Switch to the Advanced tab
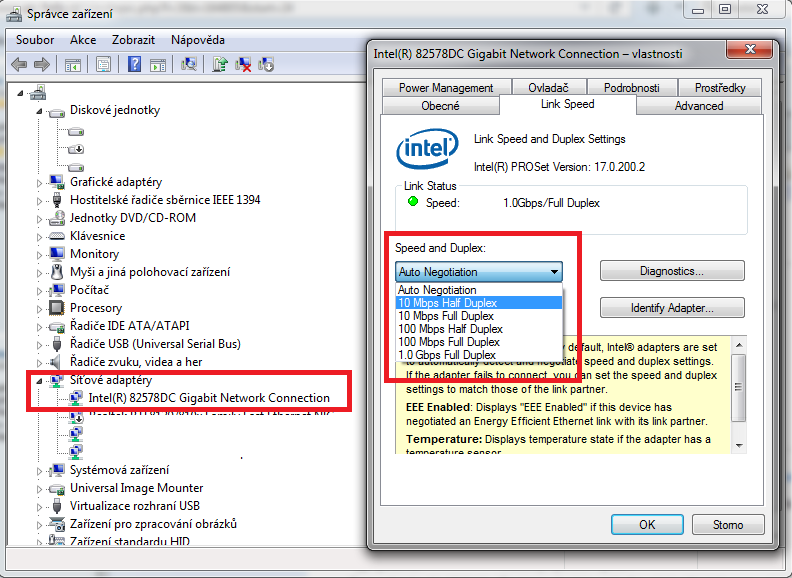Image resolution: width=792 pixels, height=578 pixels. click(x=698, y=105)
